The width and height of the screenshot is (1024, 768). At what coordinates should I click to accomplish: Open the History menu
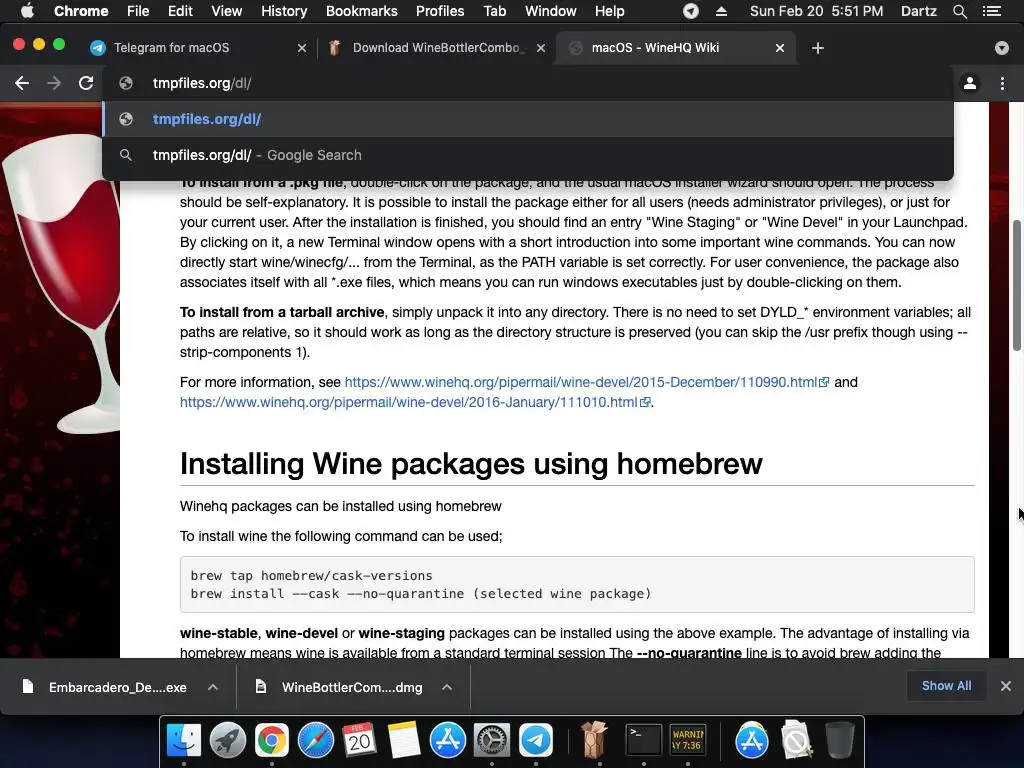(284, 11)
